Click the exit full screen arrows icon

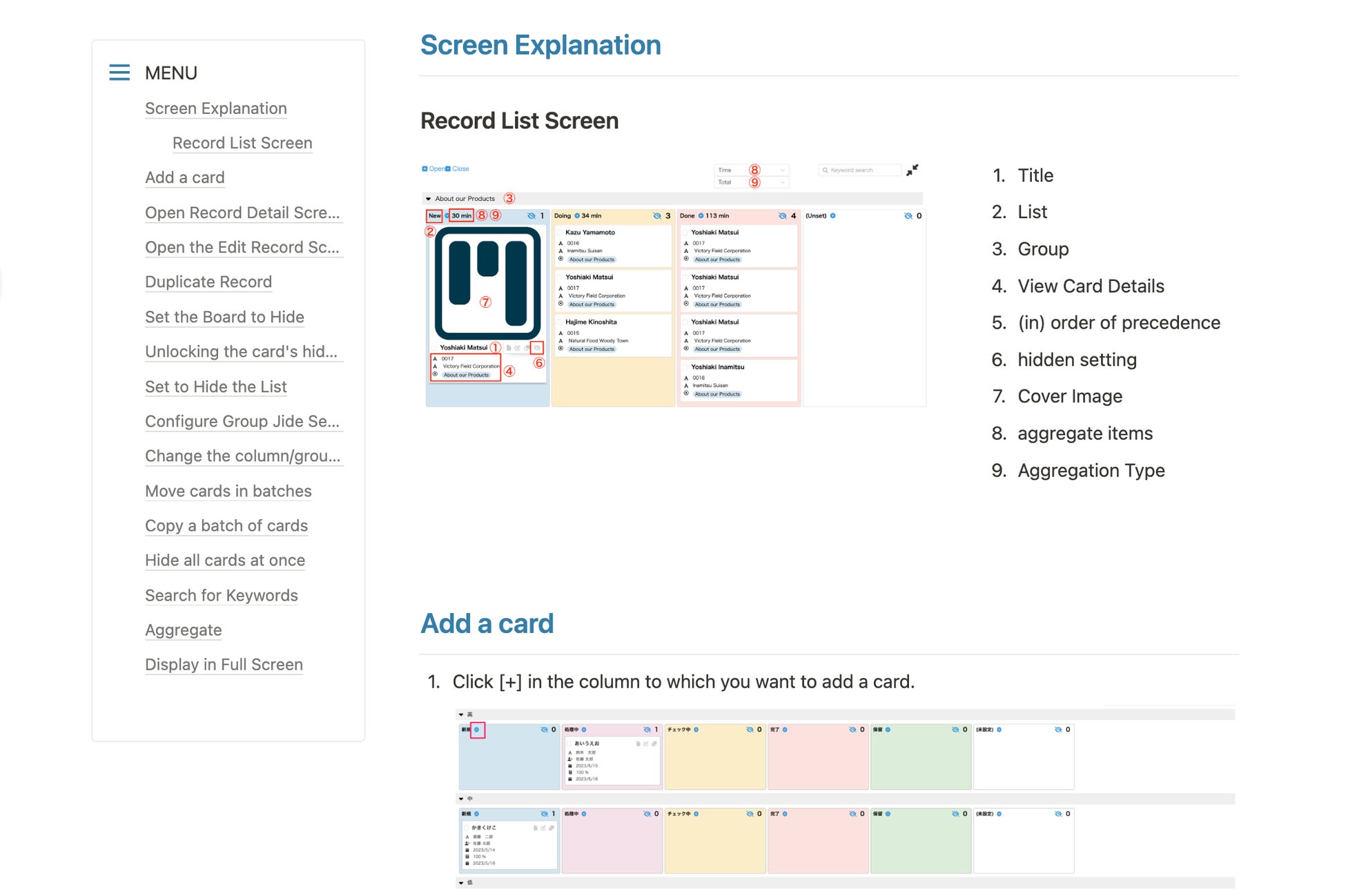tap(912, 170)
